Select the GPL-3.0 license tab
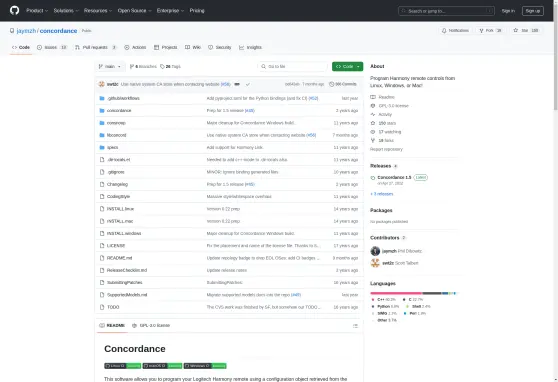The height and width of the screenshot is (382, 558). 151,325
